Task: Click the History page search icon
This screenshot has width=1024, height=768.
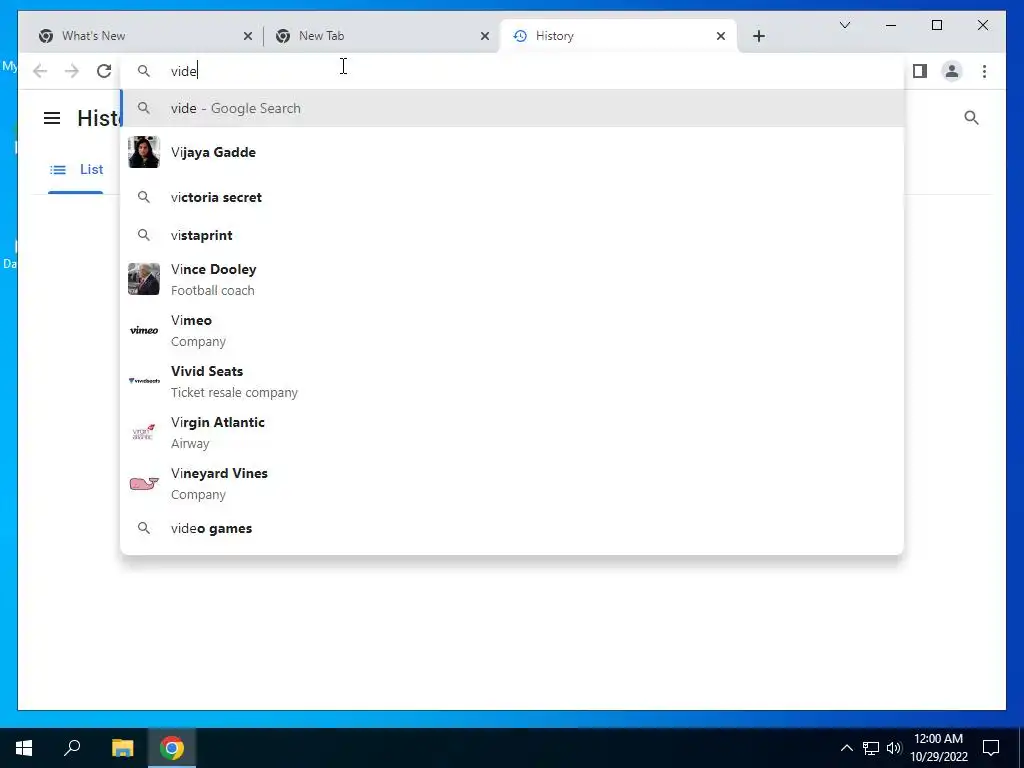Action: (971, 118)
